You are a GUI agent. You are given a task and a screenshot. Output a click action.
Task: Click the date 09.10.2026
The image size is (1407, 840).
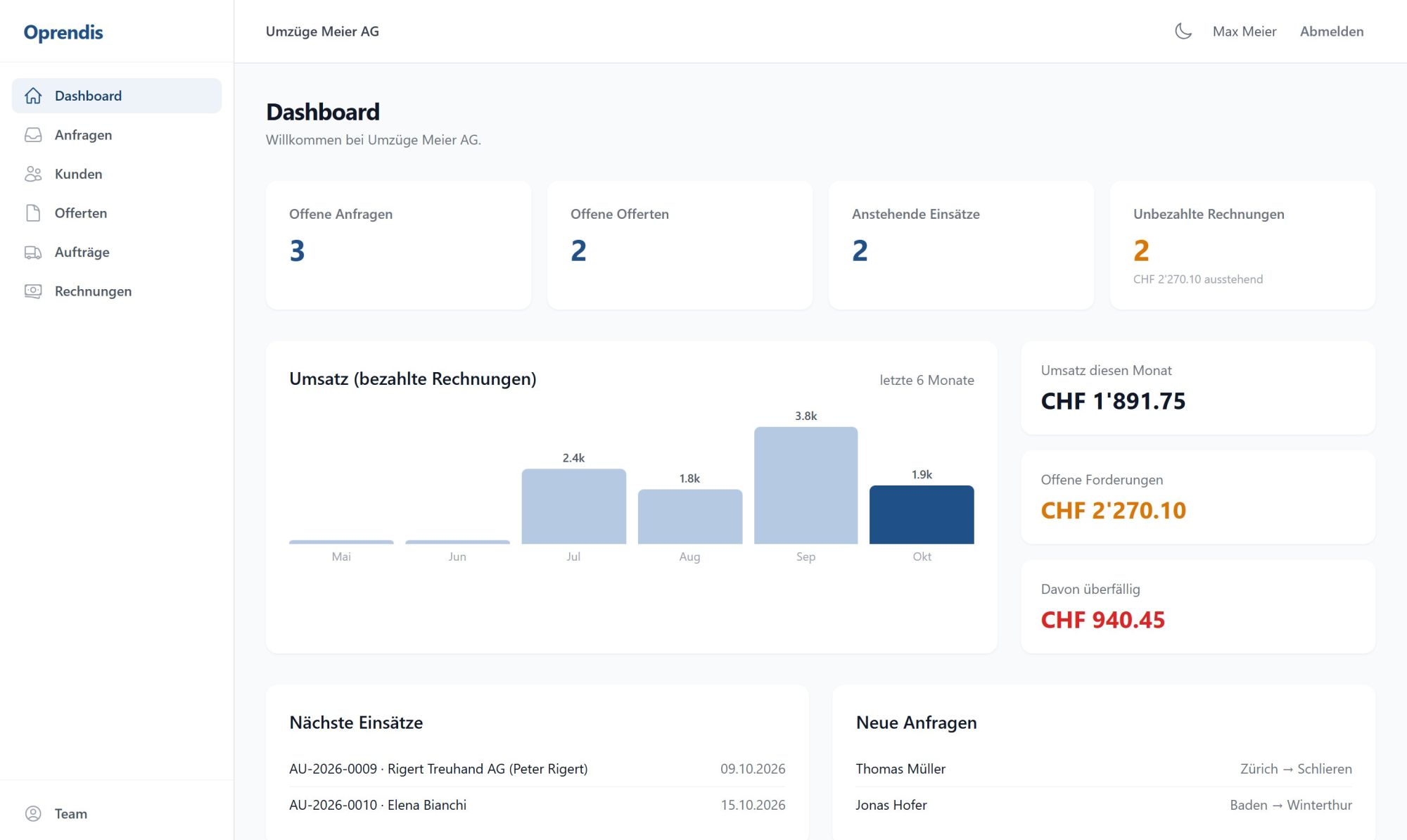coord(753,769)
